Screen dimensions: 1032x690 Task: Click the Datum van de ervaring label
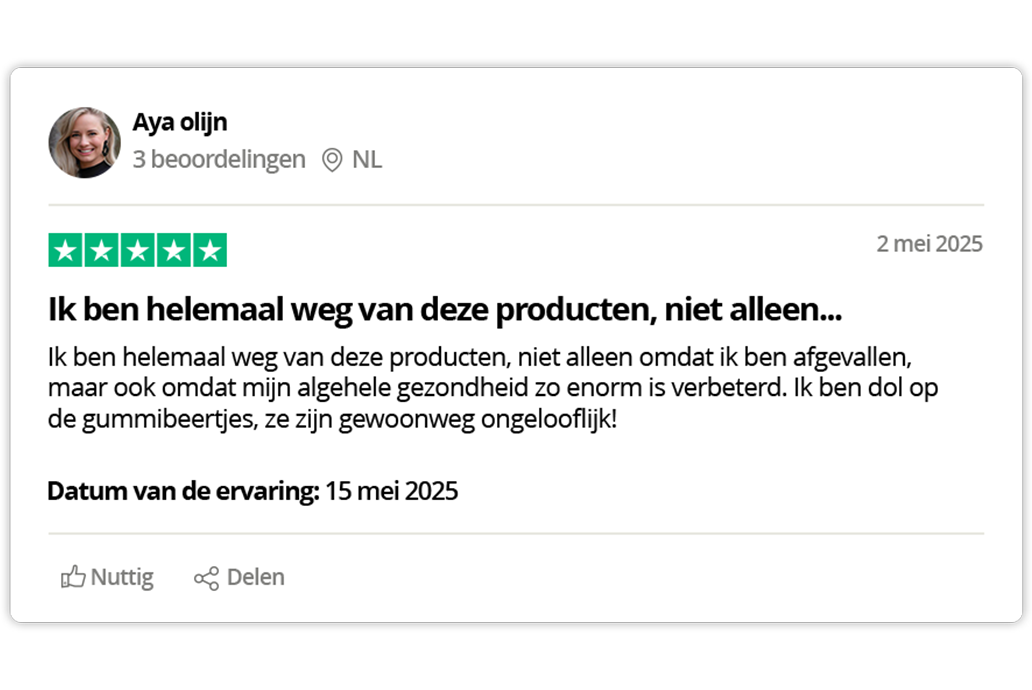click(x=184, y=491)
